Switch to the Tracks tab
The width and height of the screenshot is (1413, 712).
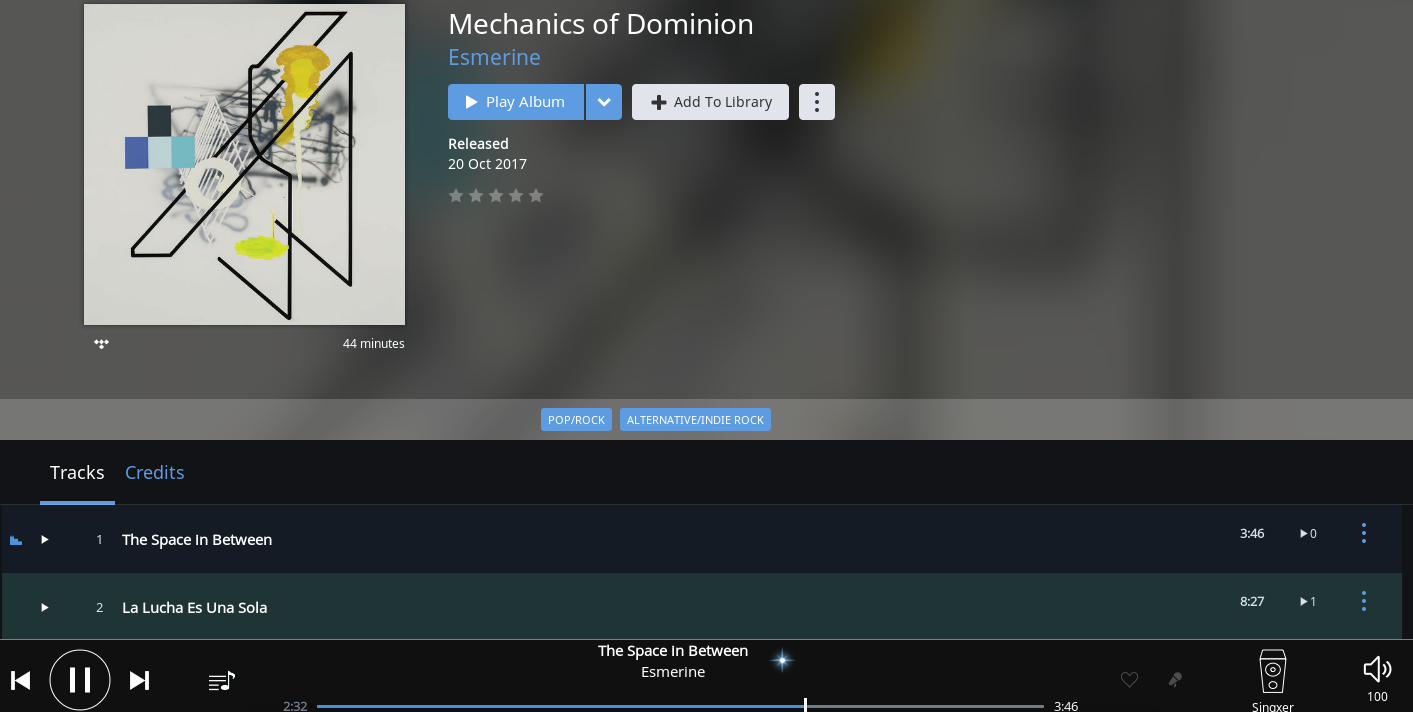(x=77, y=472)
